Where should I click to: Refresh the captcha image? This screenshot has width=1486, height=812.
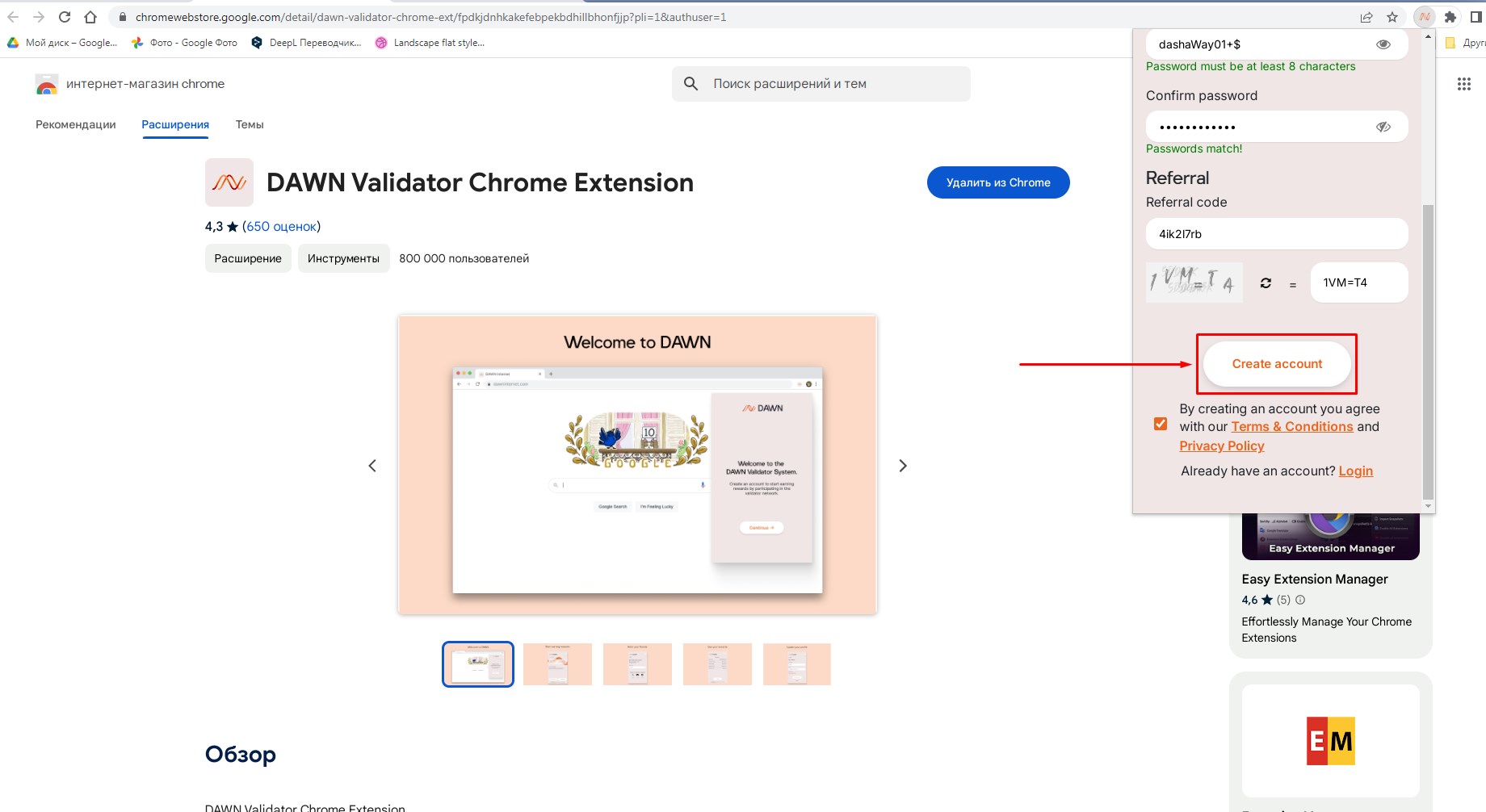pos(1266,283)
